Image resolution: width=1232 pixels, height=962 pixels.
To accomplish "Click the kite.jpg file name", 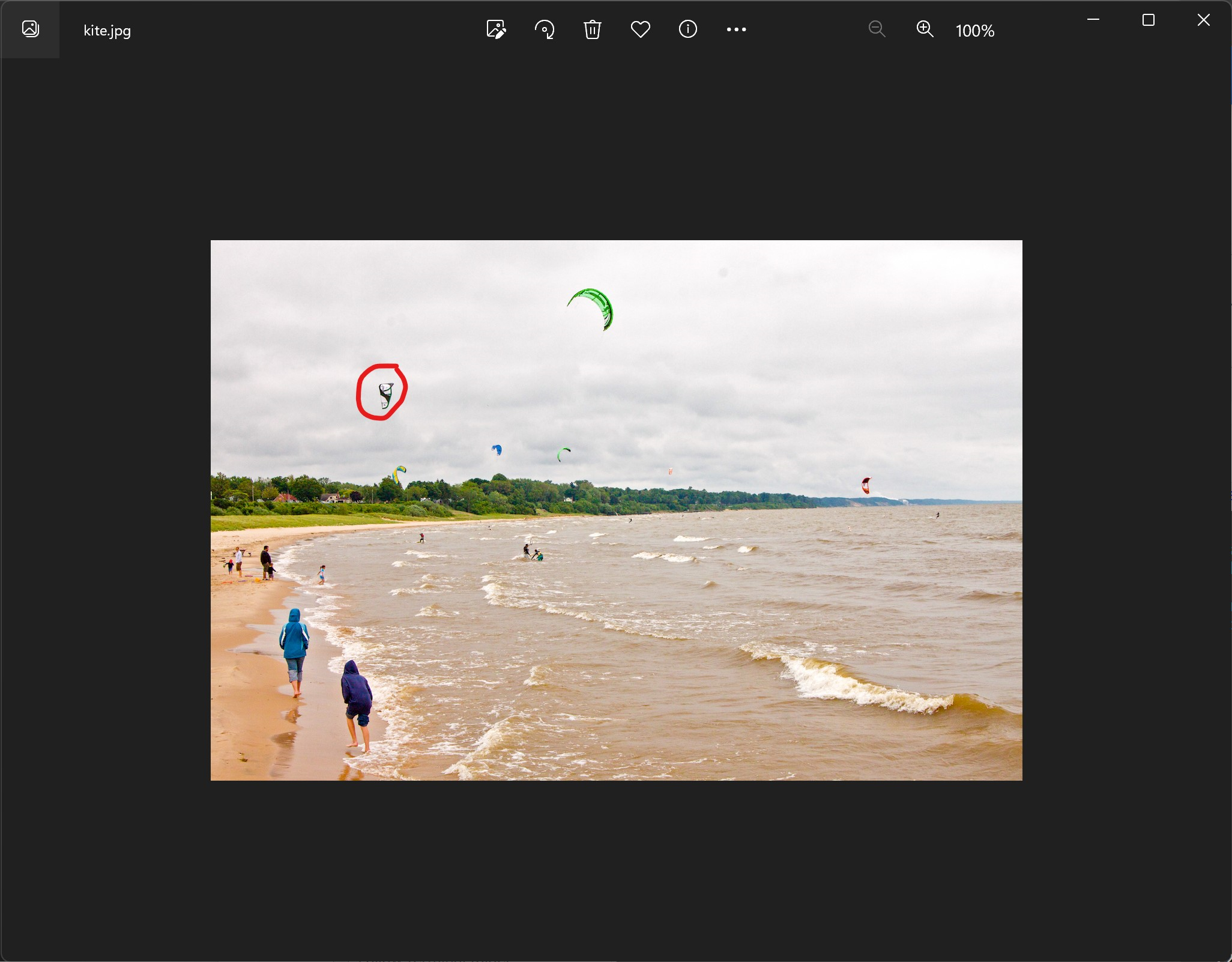I will pyautogui.click(x=107, y=31).
